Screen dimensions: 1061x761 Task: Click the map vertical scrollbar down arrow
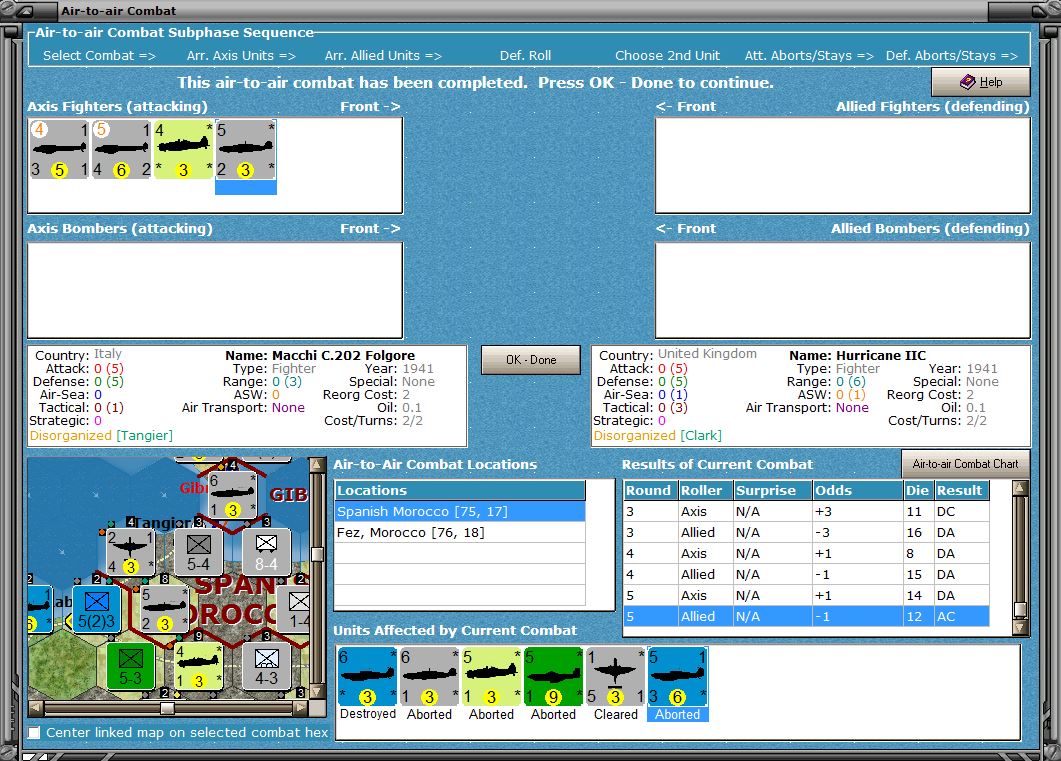coord(316,693)
